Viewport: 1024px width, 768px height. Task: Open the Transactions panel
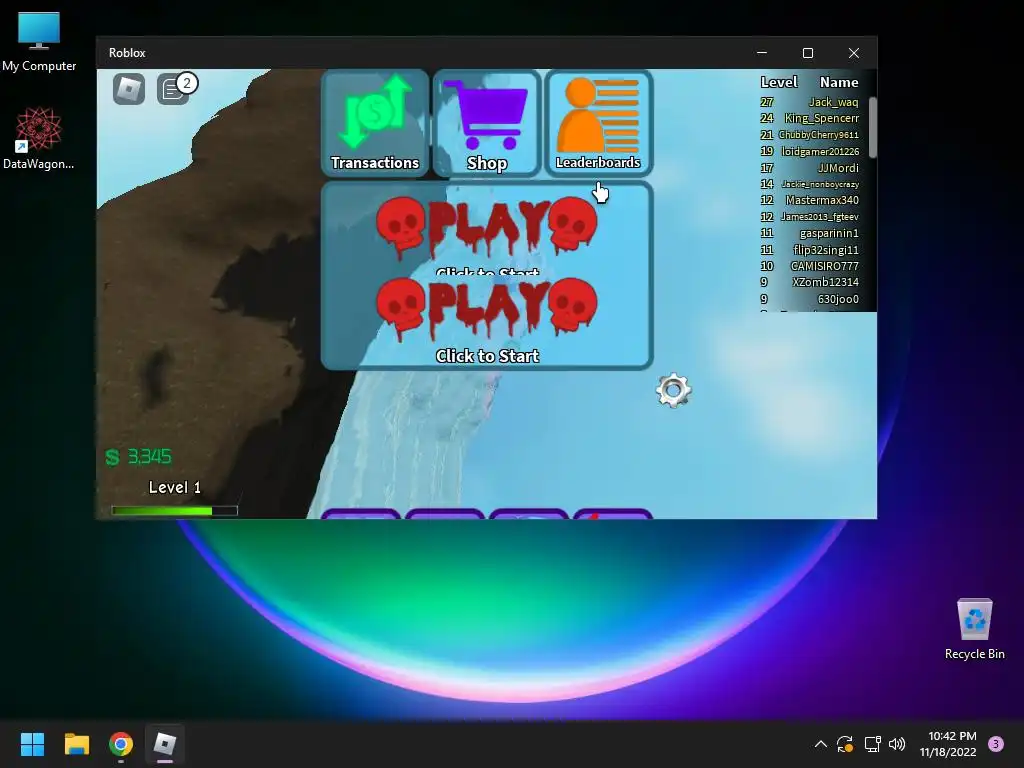coord(375,123)
